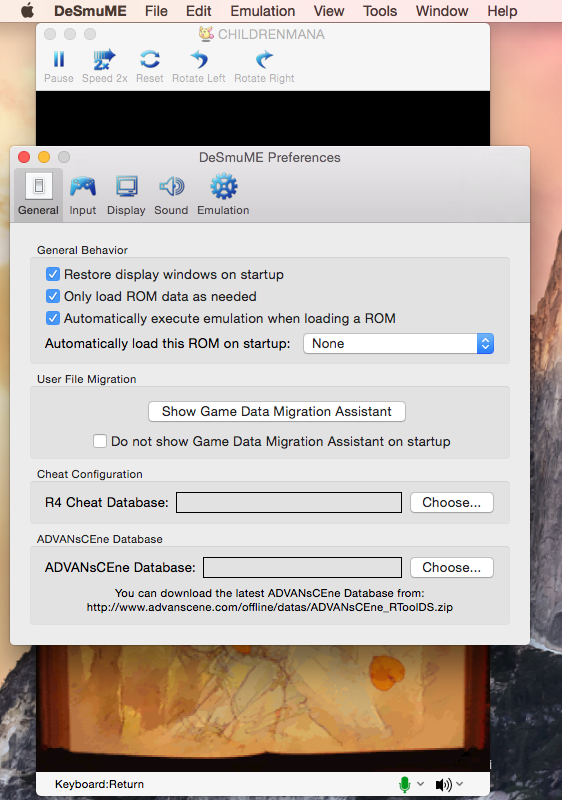Toggle Speed 2x in the CHILDRENMANA toolbar
Screen dimensions: 562x800
click(104, 66)
